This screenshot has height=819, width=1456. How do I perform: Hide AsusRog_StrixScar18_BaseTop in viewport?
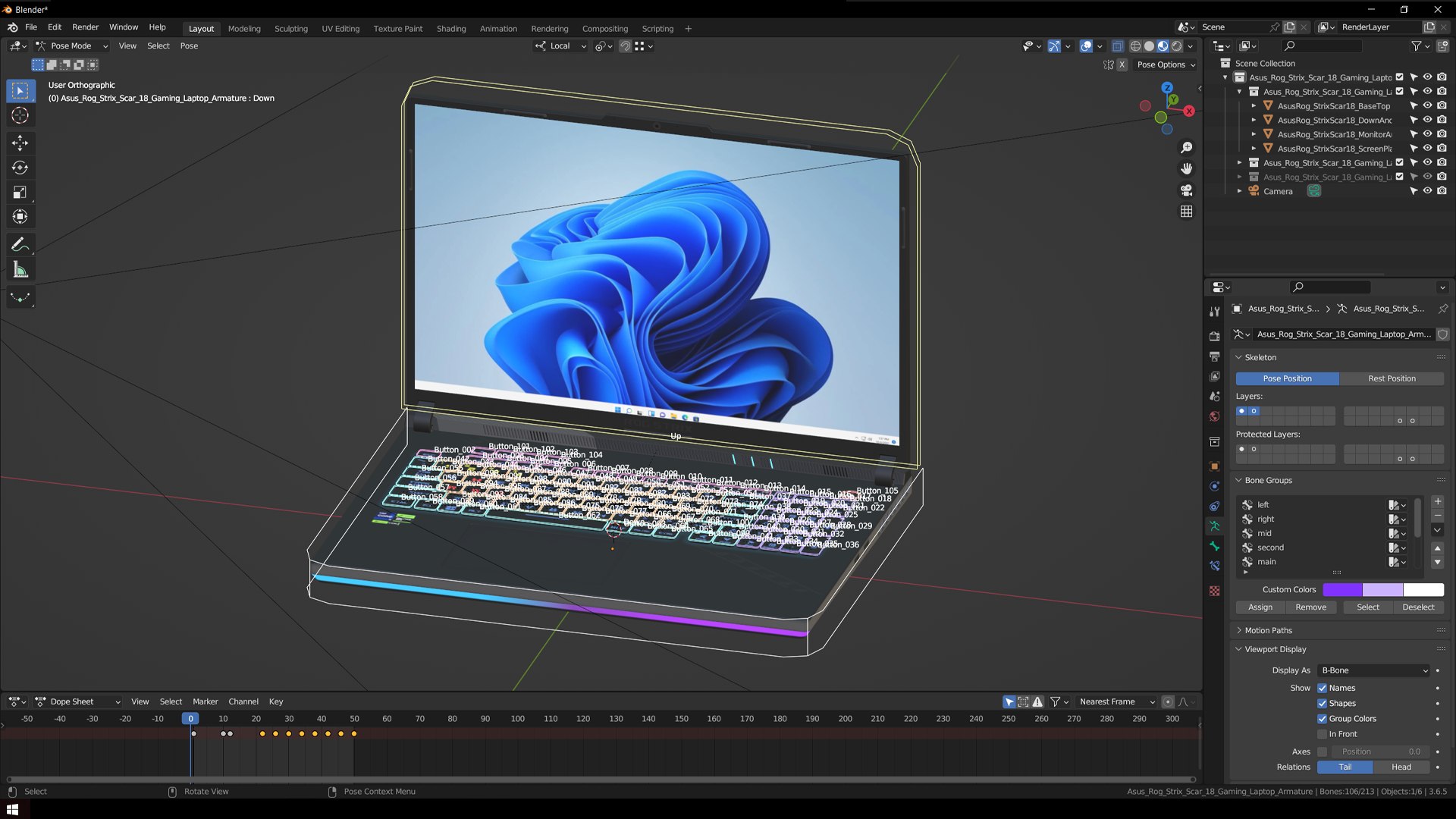tap(1427, 106)
